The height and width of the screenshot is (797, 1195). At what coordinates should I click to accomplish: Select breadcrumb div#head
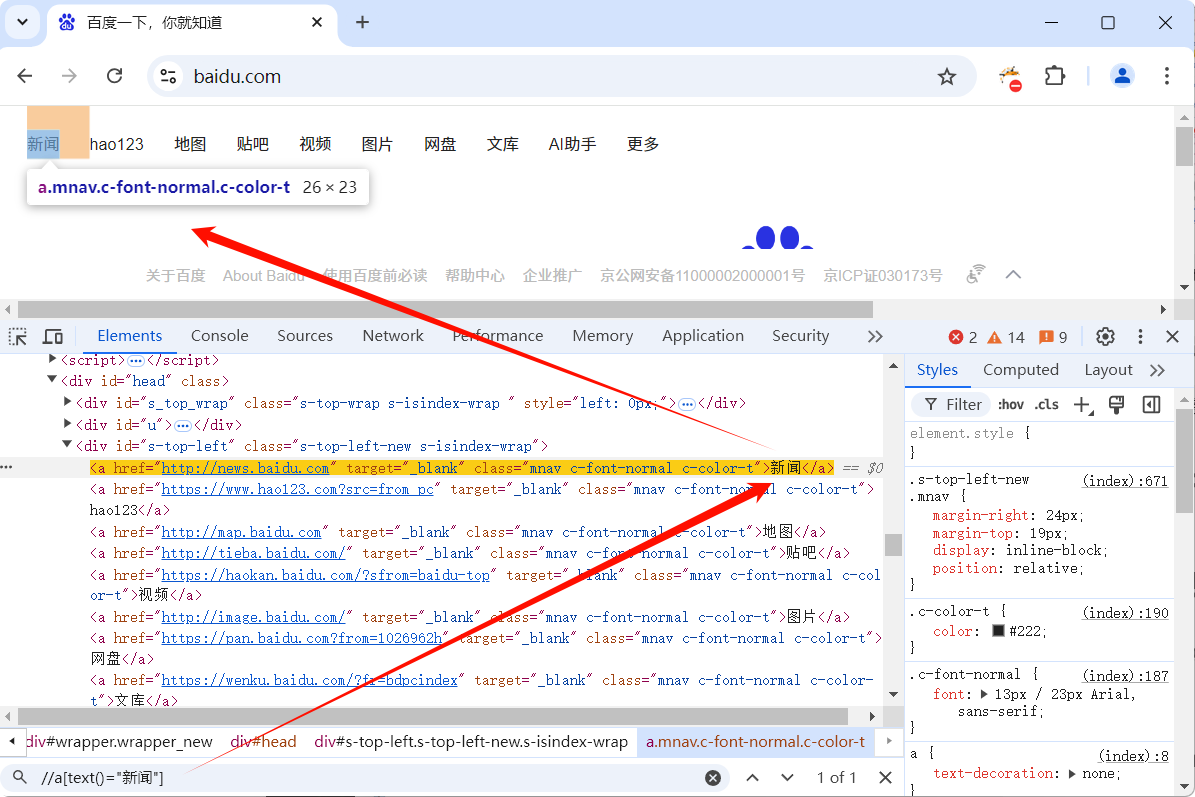(x=263, y=741)
